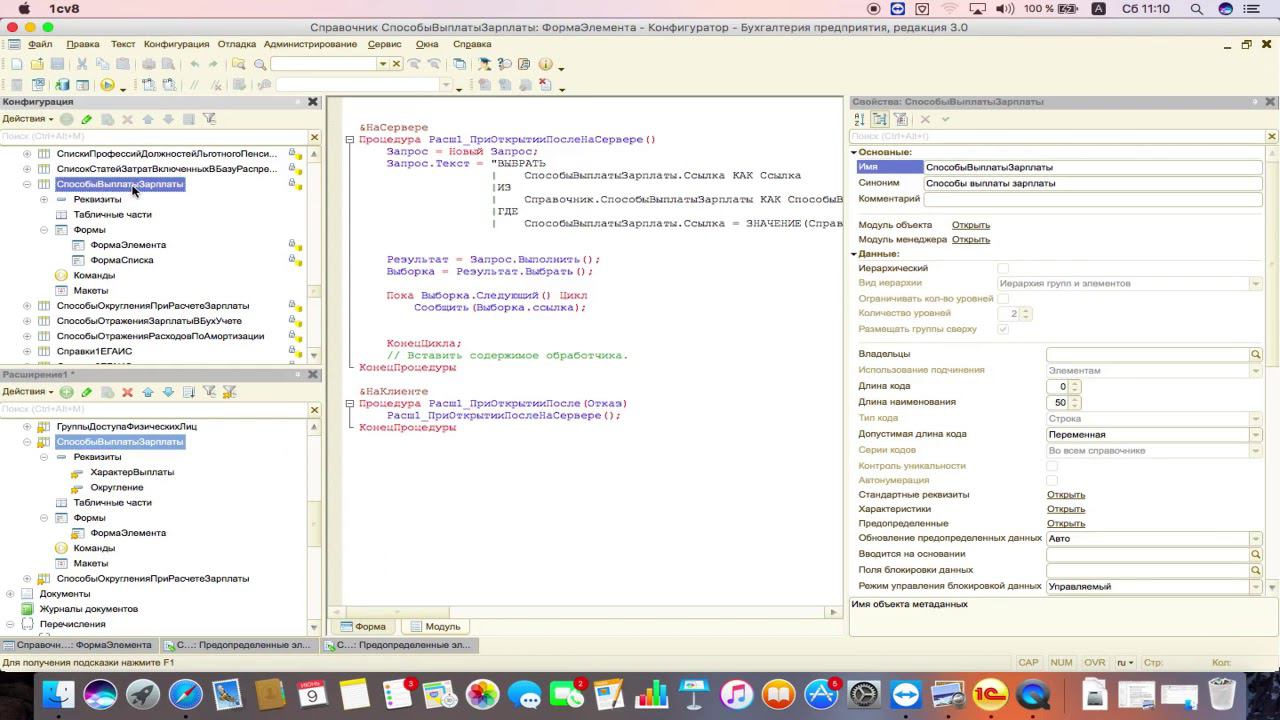Click the start debugging play icon
Viewport: 1280px width, 720px height.
pyautogui.click(x=107, y=86)
